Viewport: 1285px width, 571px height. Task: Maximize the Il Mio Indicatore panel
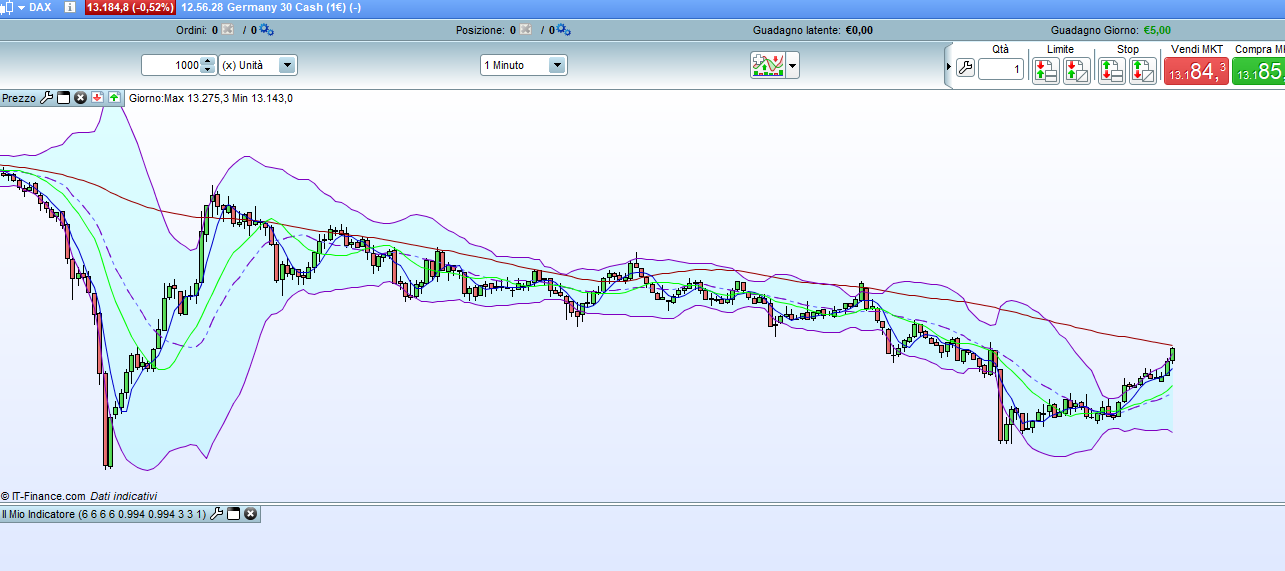(x=233, y=514)
